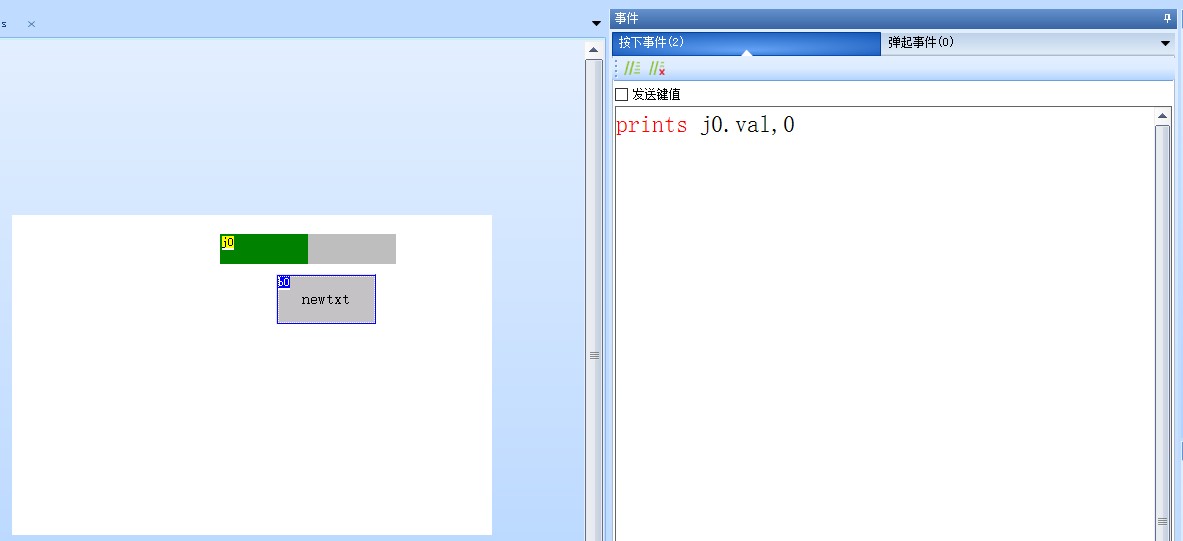The image size is (1183, 541).
Task: Switch to the 按下事件(2) tab
Action: [x=745, y=43]
